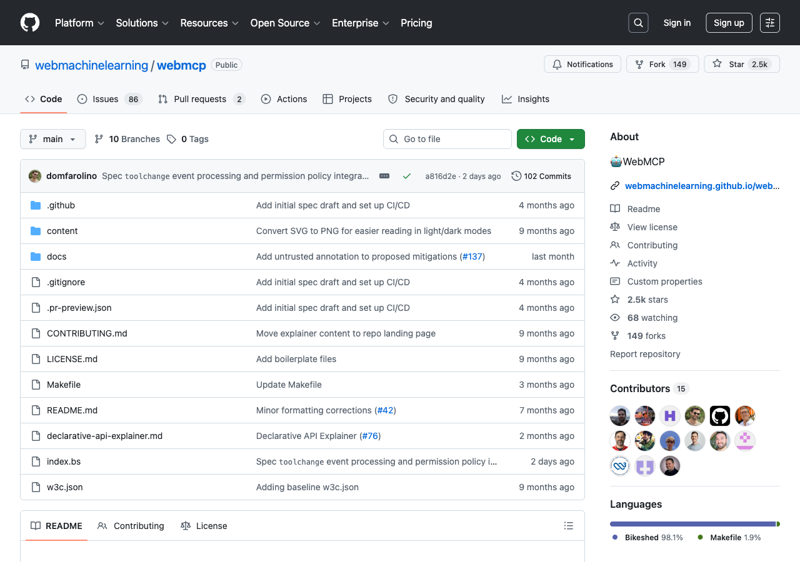800x562 pixels.
Task: Focus the Go to file search field
Action: (447, 139)
